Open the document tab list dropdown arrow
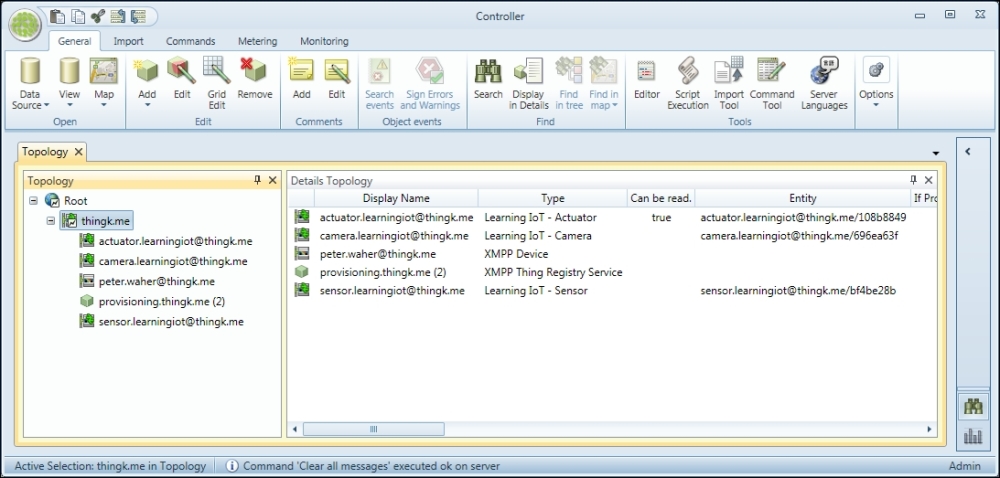 coord(936,154)
